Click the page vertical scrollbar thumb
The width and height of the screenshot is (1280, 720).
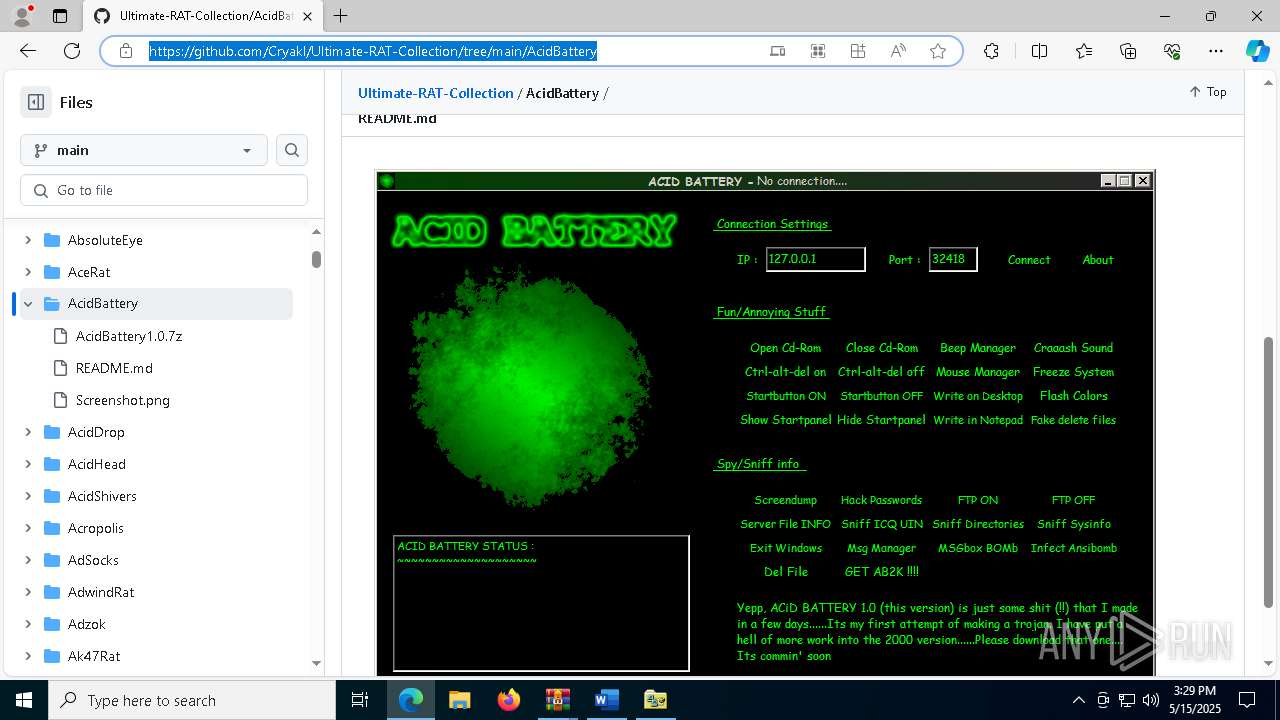pos(1269,473)
